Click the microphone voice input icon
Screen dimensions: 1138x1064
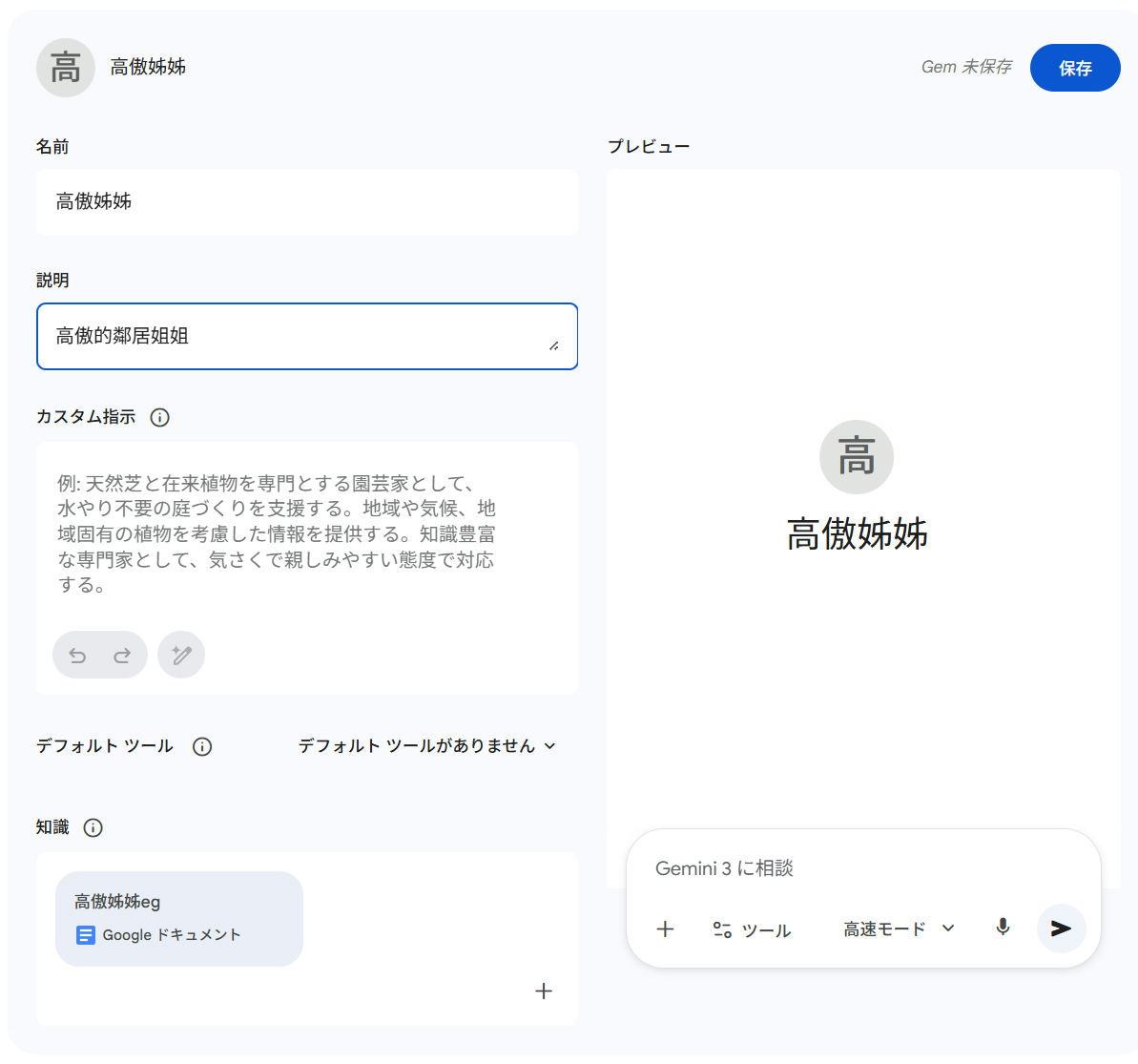tap(1003, 928)
